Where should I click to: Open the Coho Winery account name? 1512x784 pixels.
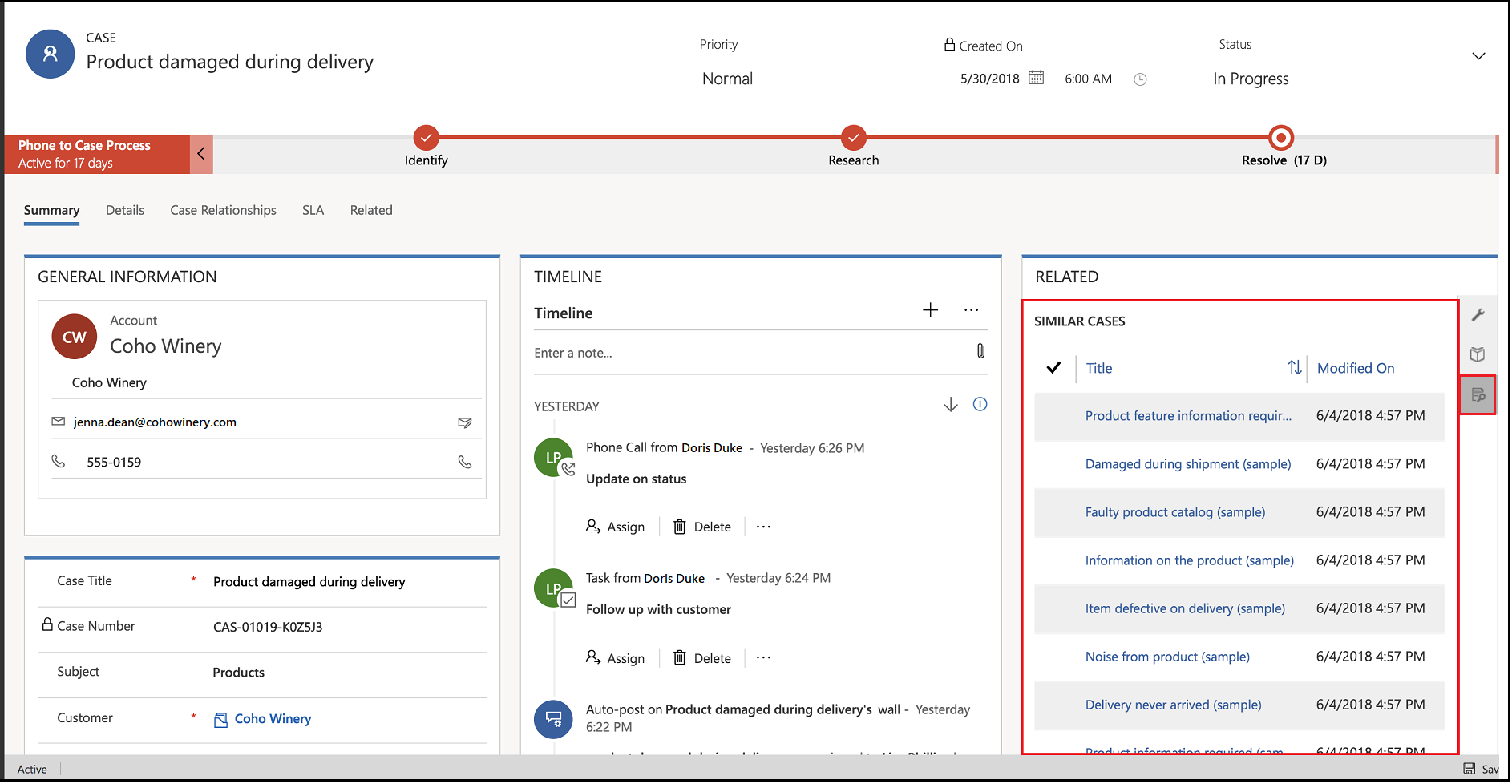[x=165, y=346]
